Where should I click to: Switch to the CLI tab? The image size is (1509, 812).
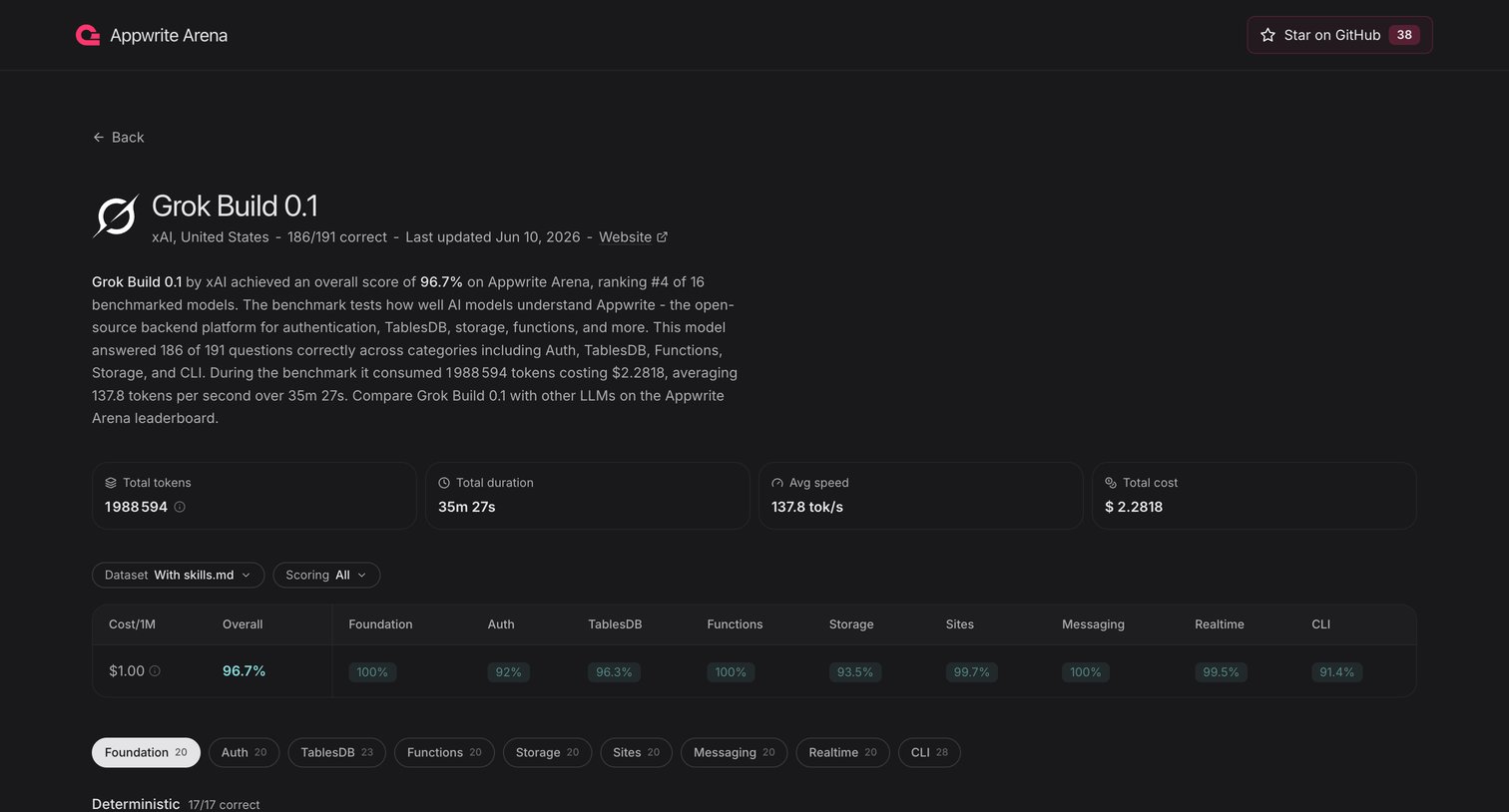click(929, 752)
